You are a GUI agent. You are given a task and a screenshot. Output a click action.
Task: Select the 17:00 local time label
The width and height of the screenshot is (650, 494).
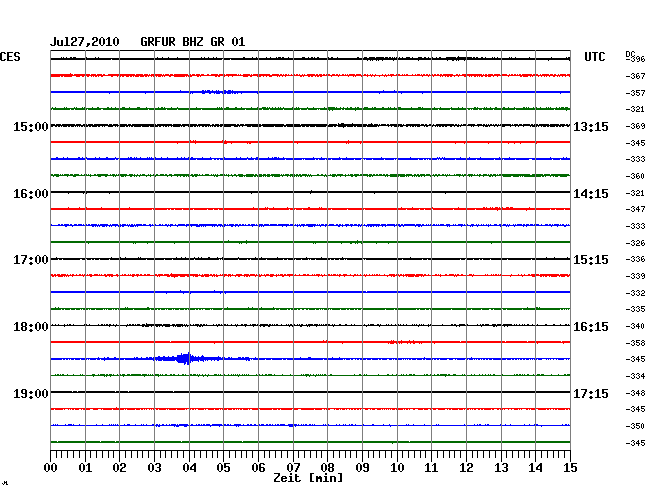tap(31, 260)
